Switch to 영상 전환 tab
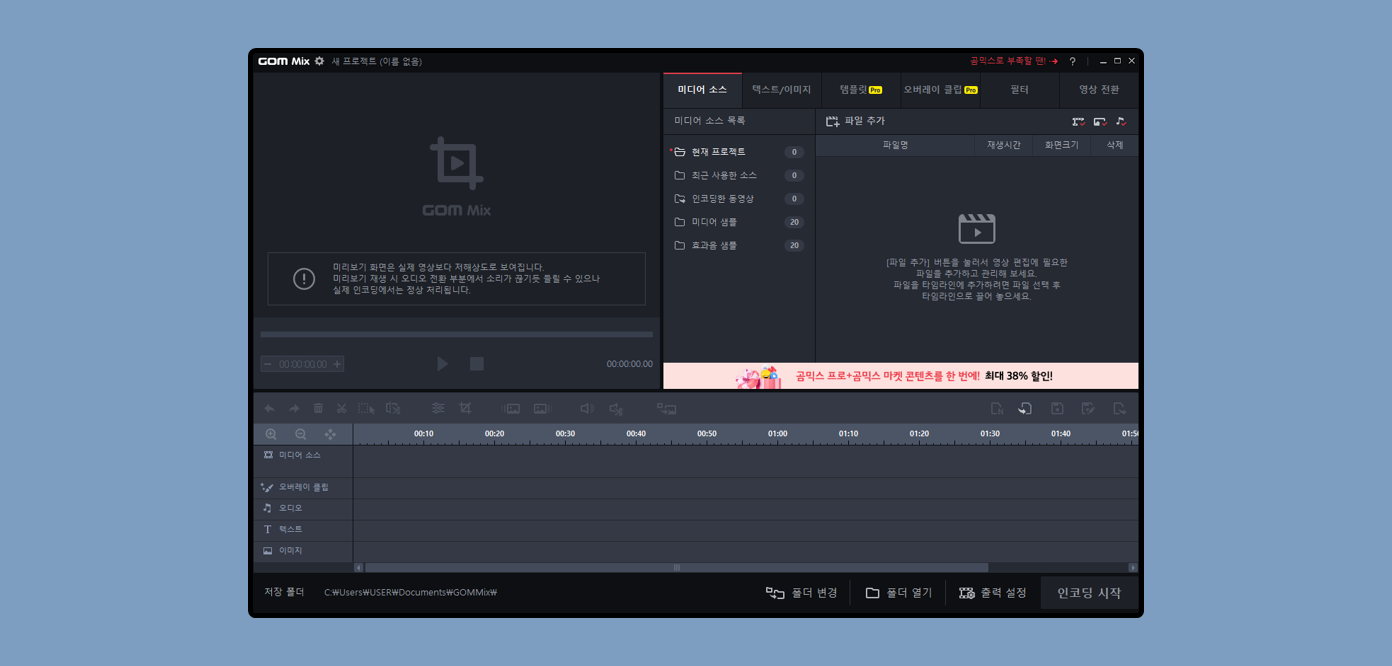The height and width of the screenshot is (666, 1392). [1099, 90]
